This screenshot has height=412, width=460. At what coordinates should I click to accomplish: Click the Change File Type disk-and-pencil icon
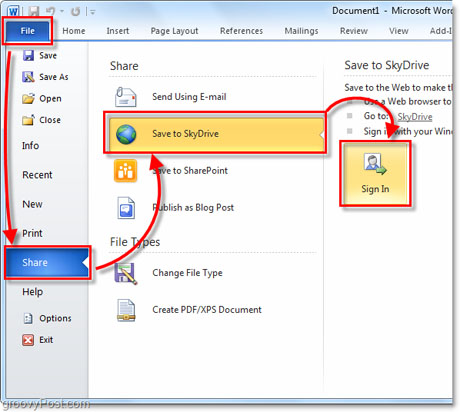[126, 274]
